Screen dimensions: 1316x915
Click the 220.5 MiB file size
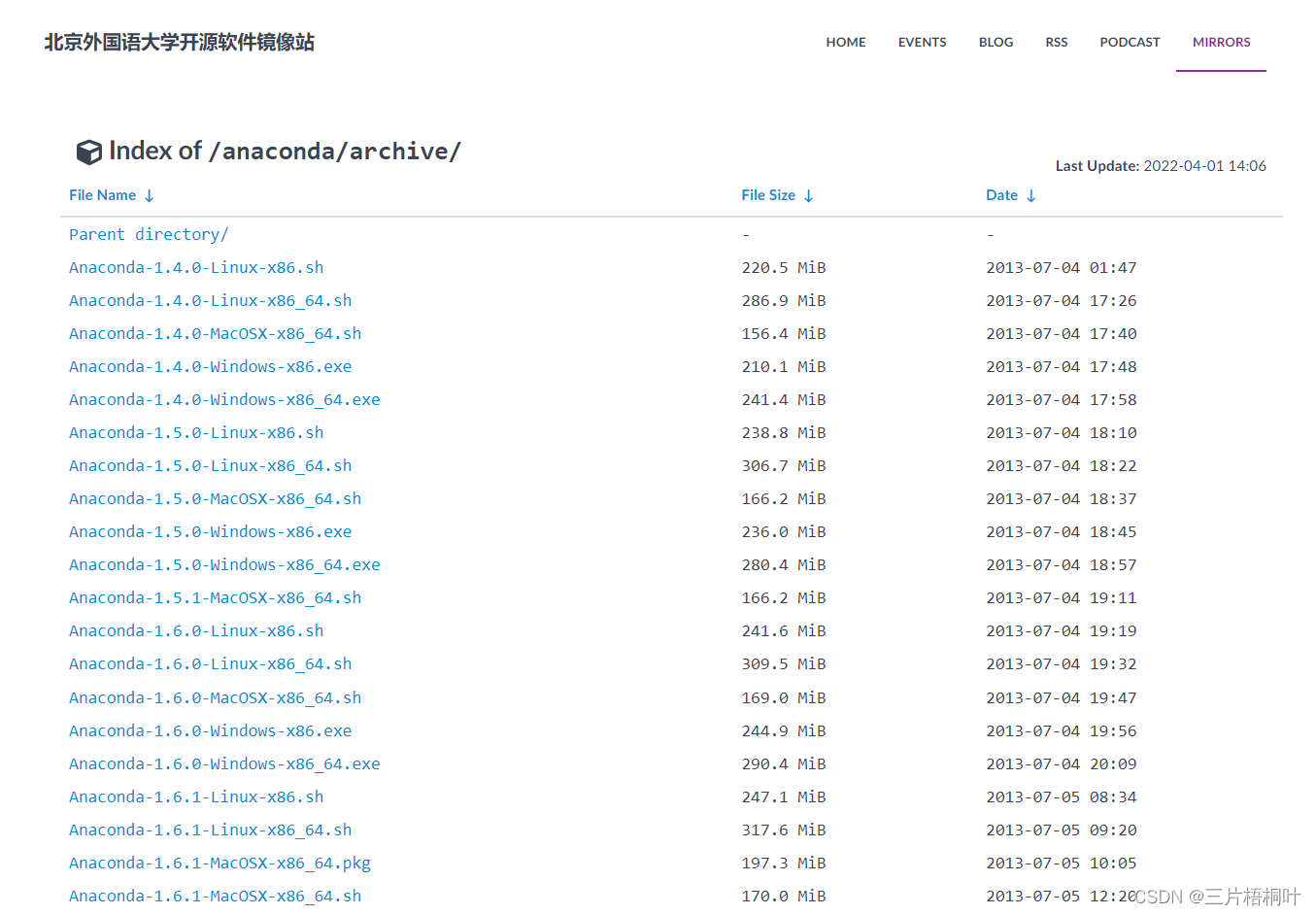click(x=784, y=267)
